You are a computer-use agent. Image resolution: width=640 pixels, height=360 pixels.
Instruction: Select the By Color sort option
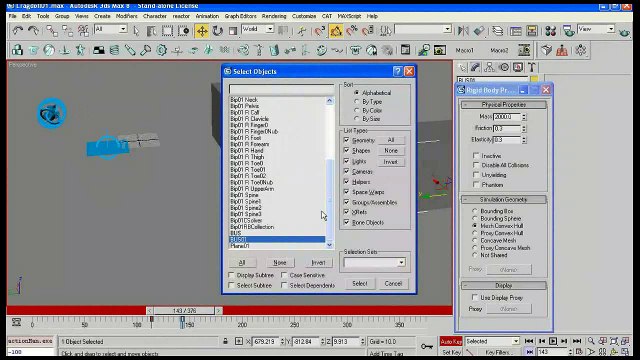(x=356, y=110)
